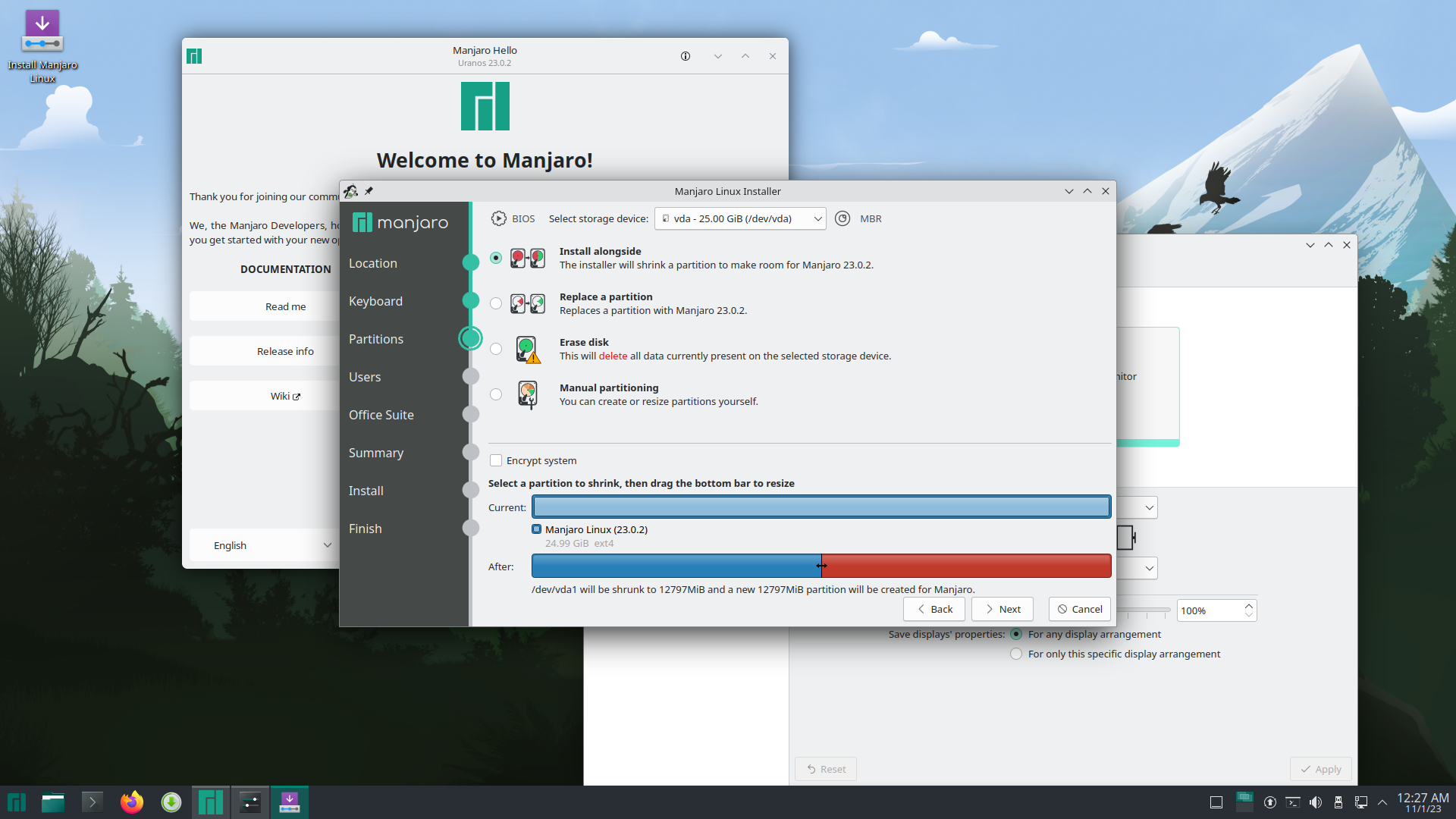Click the green download updater taskbar icon
The image size is (1456, 819).
click(x=171, y=802)
